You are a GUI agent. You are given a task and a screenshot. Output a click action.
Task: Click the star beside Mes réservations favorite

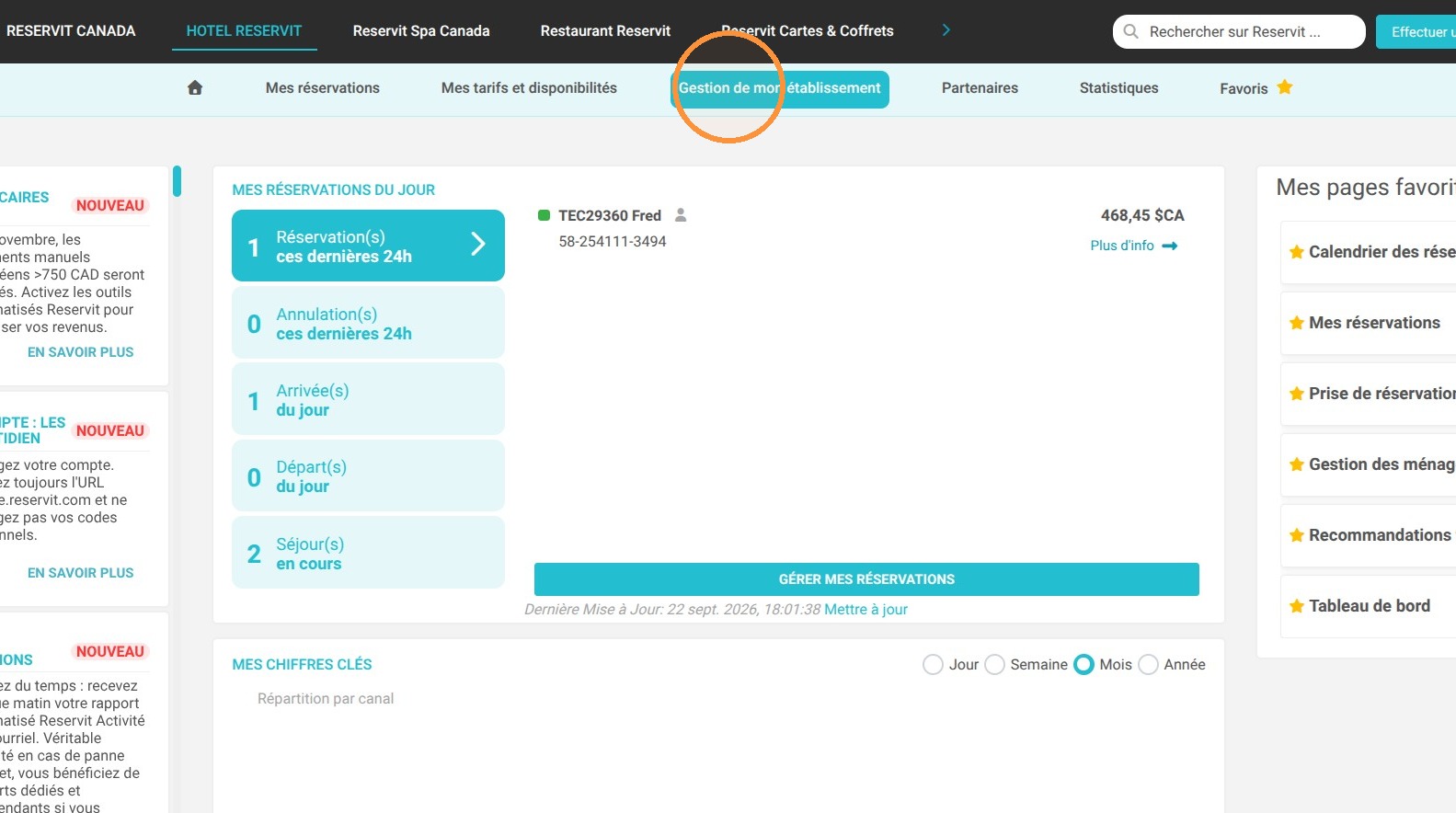pyautogui.click(x=1297, y=323)
